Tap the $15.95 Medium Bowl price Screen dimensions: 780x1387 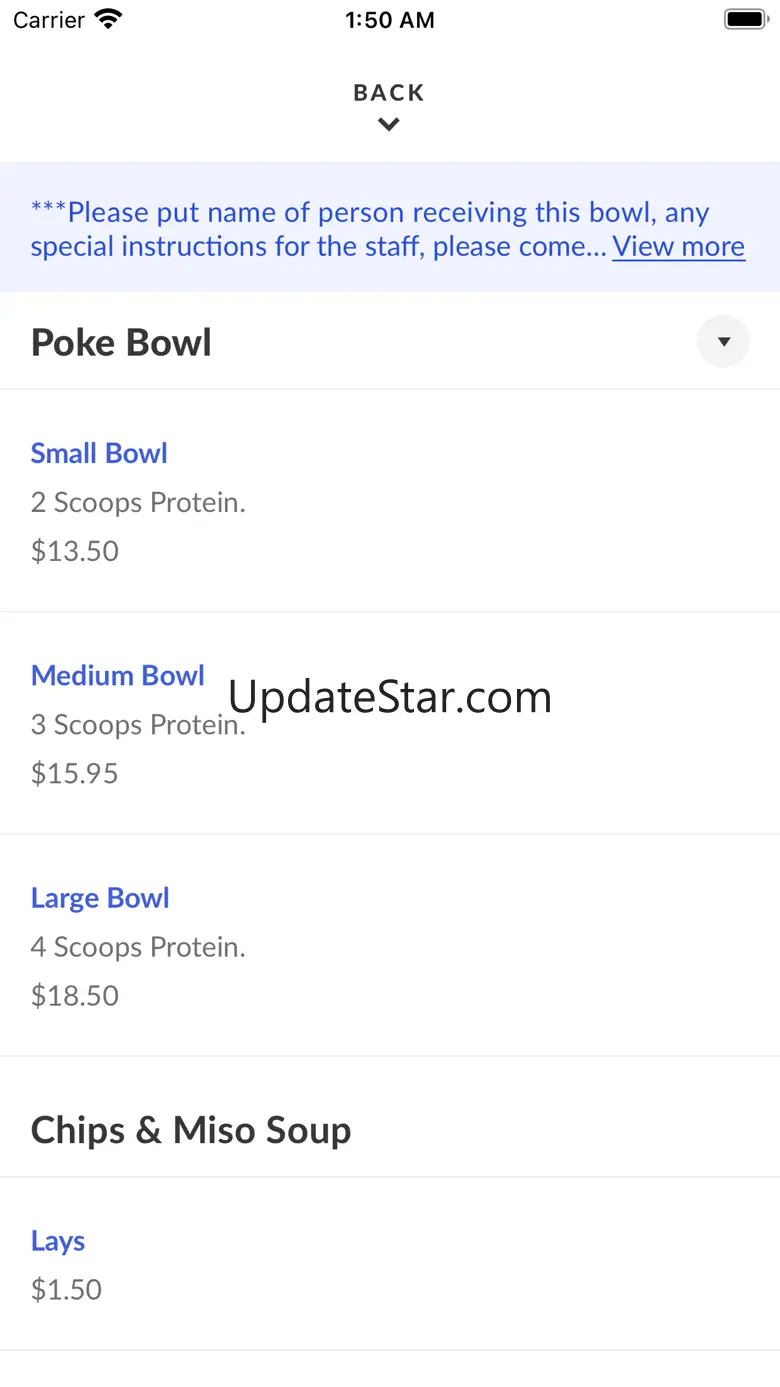click(x=75, y=773)
